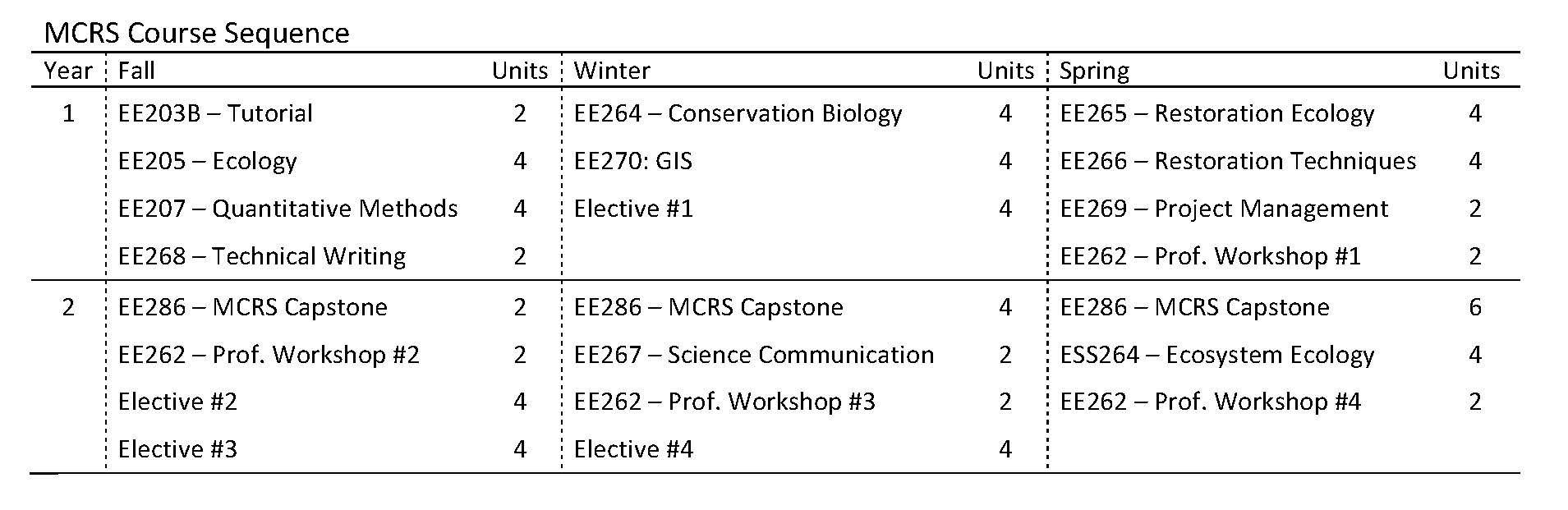The height and width of the screenshot is (510, 1568).
Task: Select the EE270: GIS course
Action: point(632,161)
